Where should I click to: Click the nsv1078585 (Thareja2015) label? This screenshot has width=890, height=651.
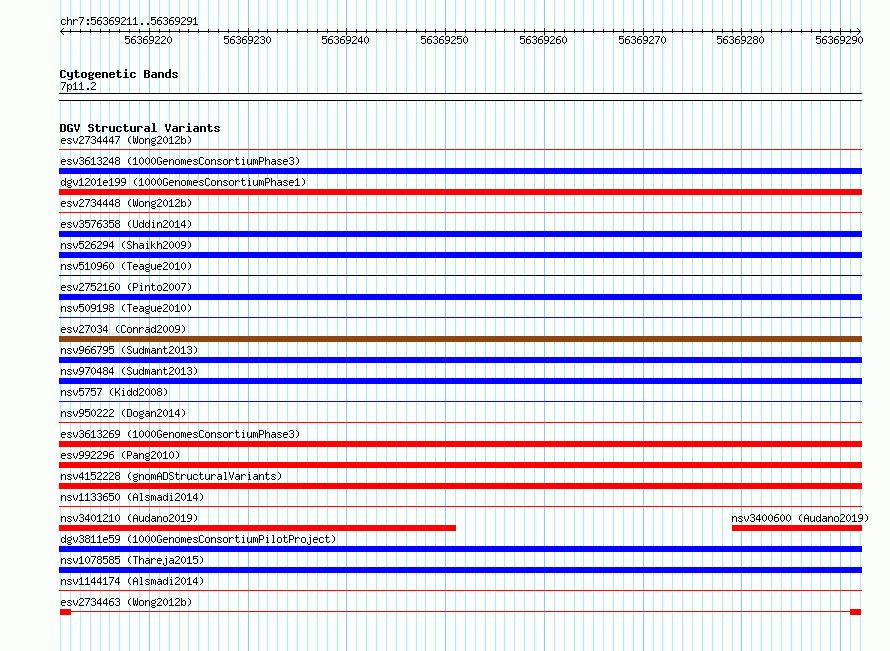[132, 560]
